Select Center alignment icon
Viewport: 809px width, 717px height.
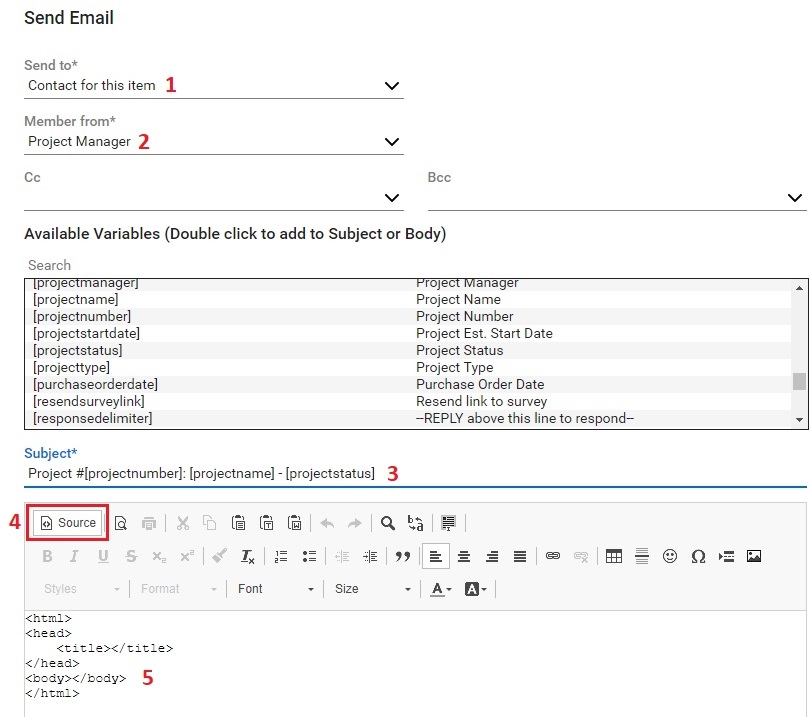tap(464, 556)
